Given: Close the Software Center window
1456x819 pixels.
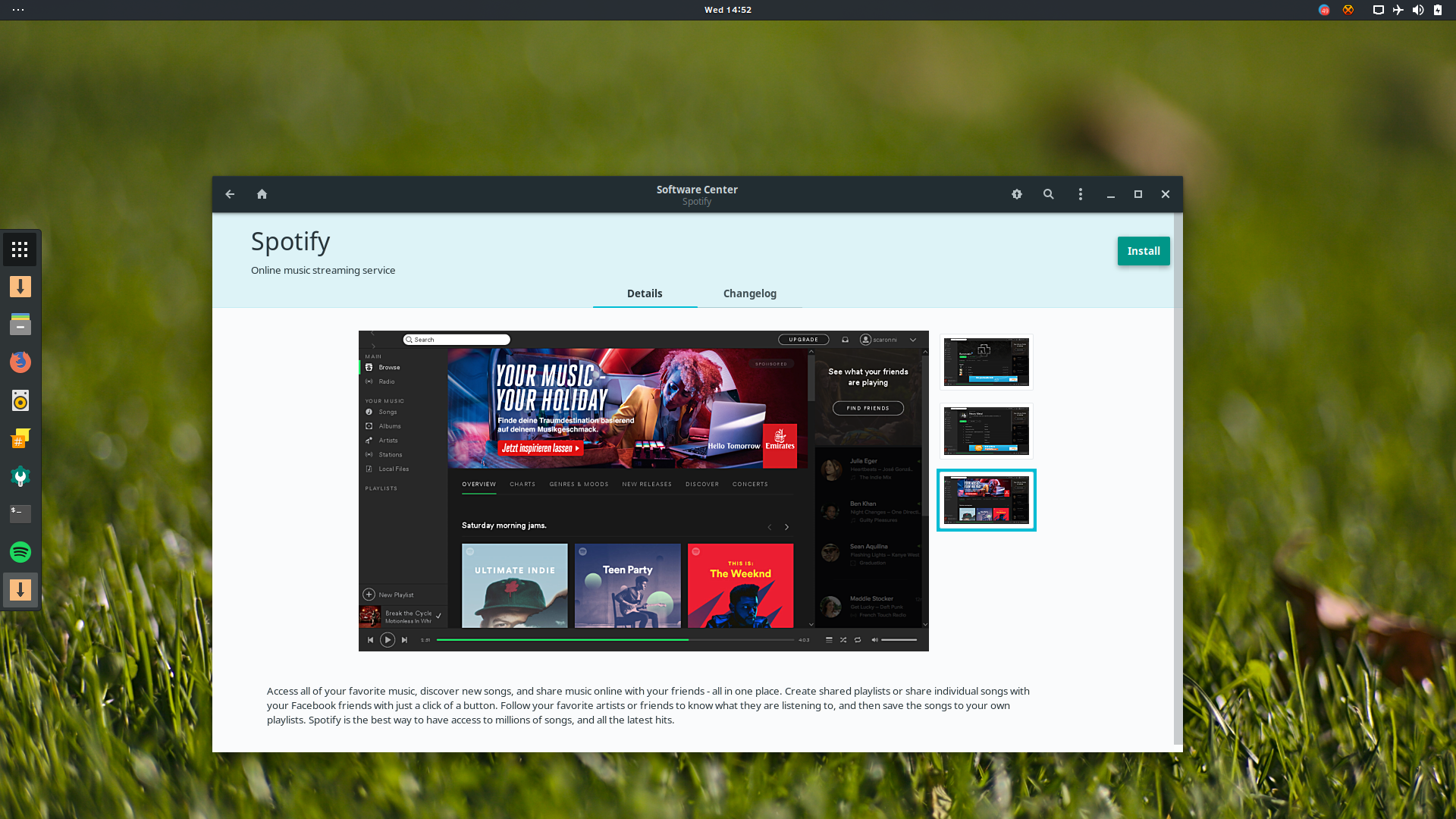Looking at the screenshot, I should click(1166, 194).
